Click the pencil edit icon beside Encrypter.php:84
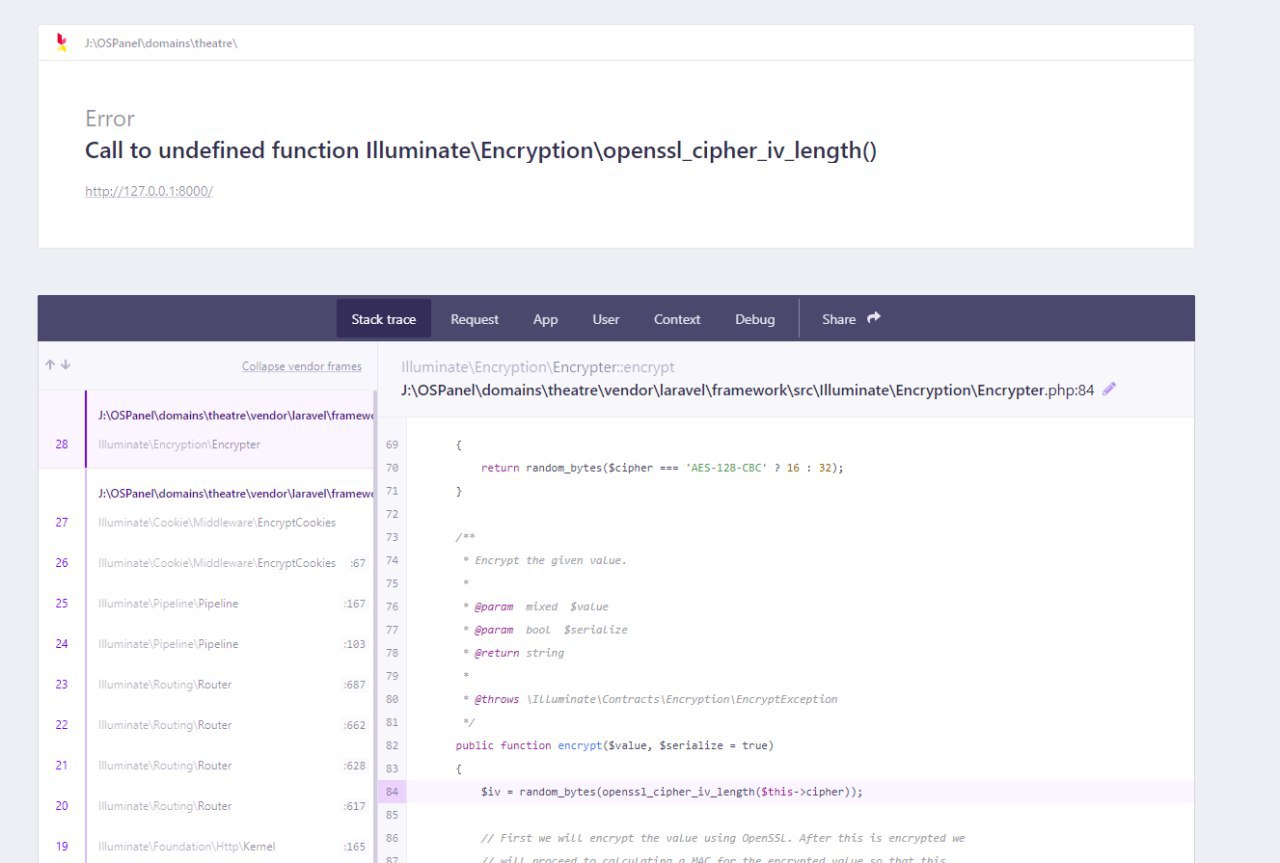 pyautogui.click(x=1109, y=390)
